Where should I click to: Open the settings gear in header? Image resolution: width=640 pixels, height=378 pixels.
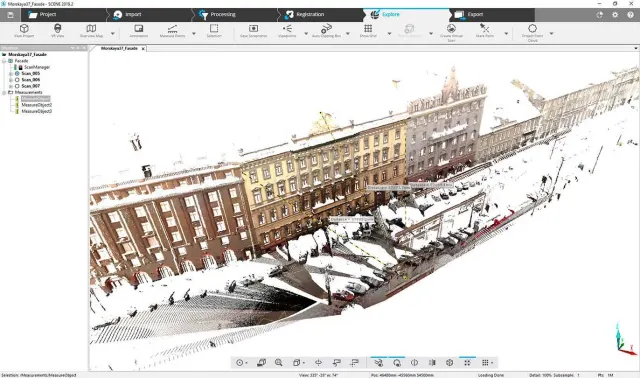pyautogui.click(x=615, y=15)
